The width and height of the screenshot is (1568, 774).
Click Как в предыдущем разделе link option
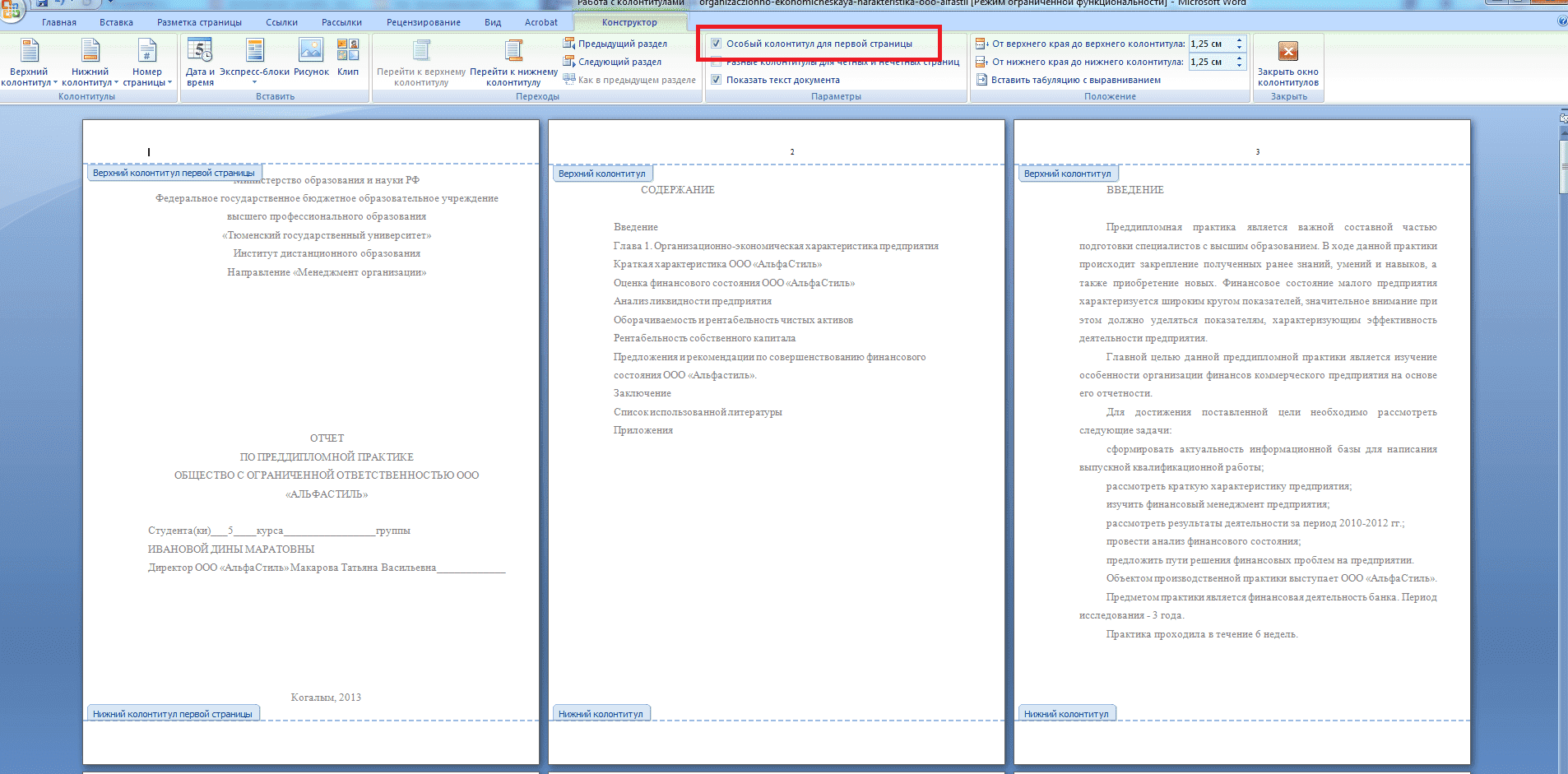coord(629,80)
